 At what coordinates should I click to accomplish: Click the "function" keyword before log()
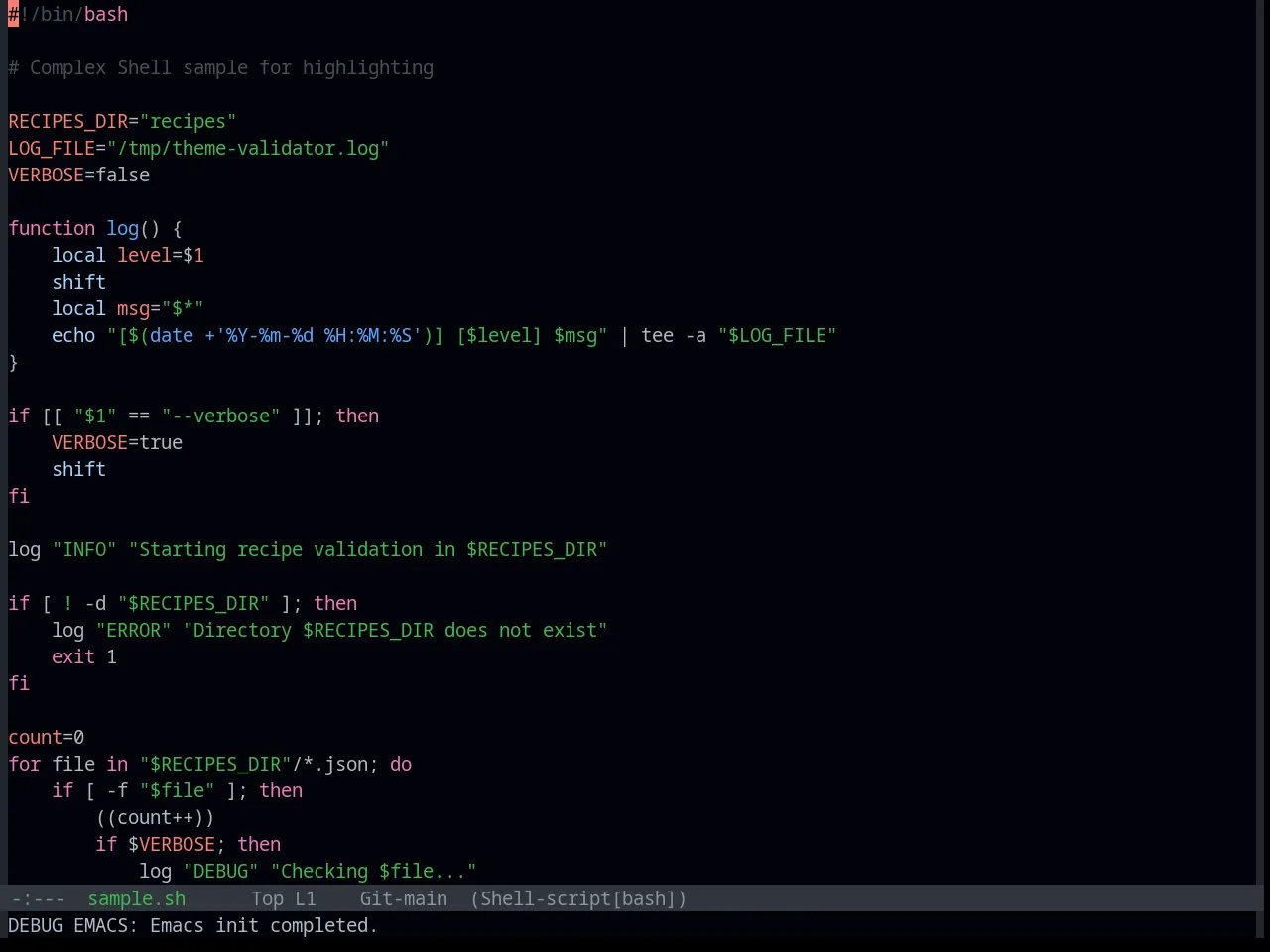(x=52, y=228)
